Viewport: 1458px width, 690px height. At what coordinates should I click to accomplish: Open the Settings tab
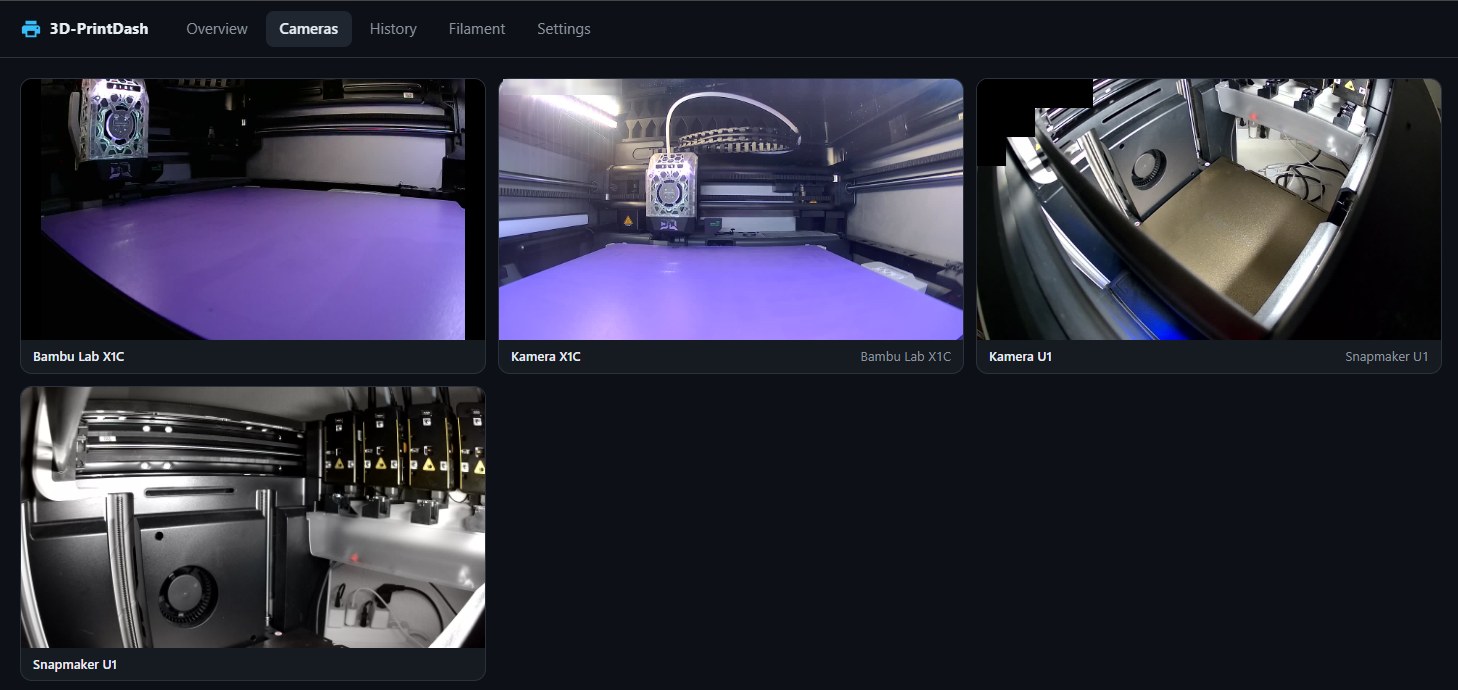pos(564,29)
